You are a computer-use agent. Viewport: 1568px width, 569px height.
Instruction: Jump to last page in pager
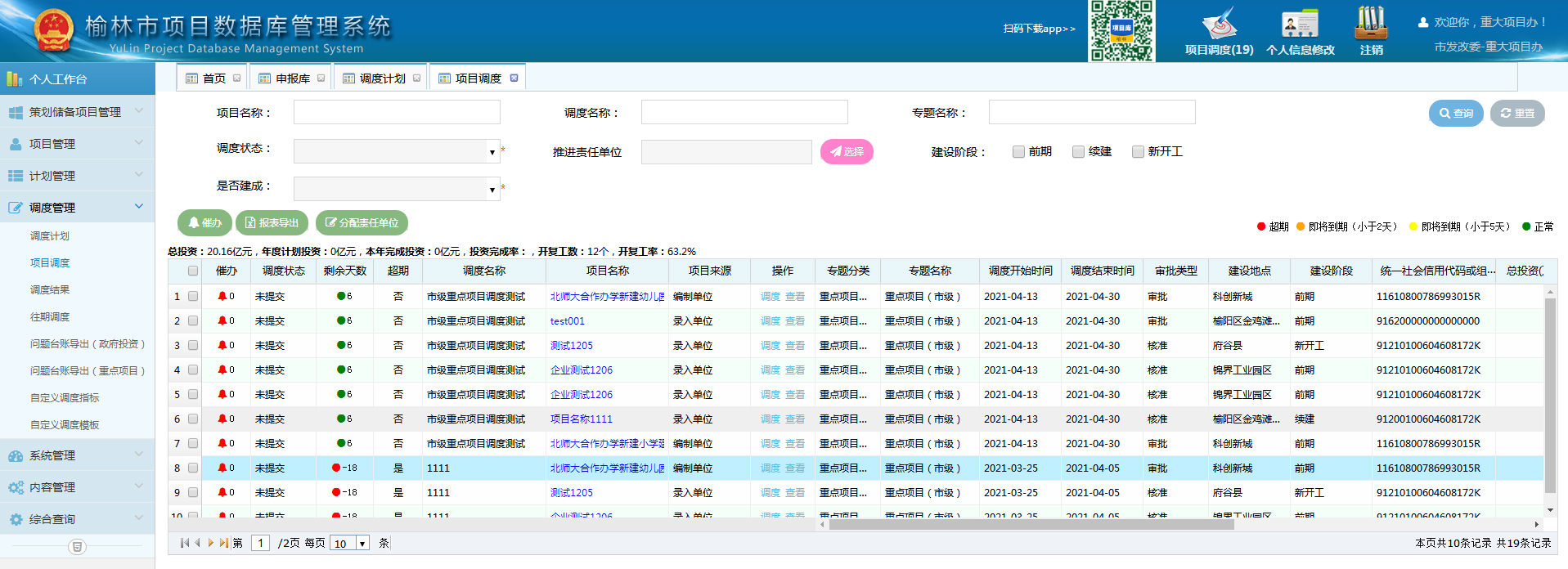223,543
